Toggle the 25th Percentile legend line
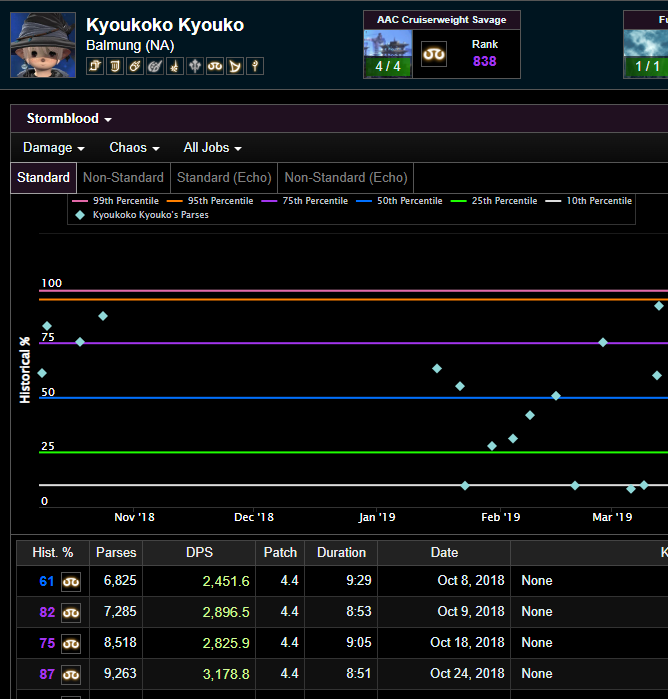This screenshot has height=699, width=668. pos(494,201)
